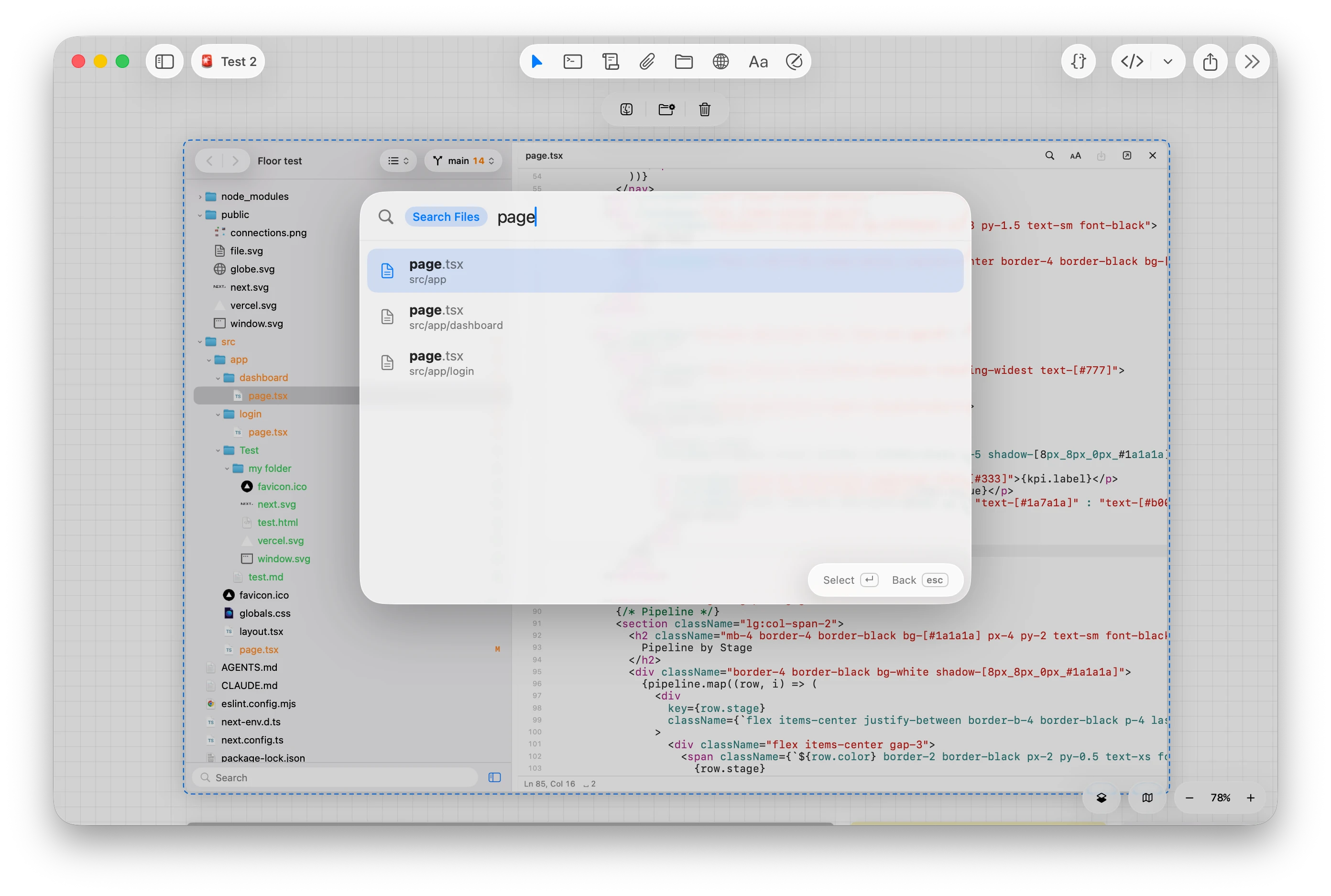The width and height of the screenshot is (1331, 896).
Task: Open dropdown next to code button
Action: 1167,61
